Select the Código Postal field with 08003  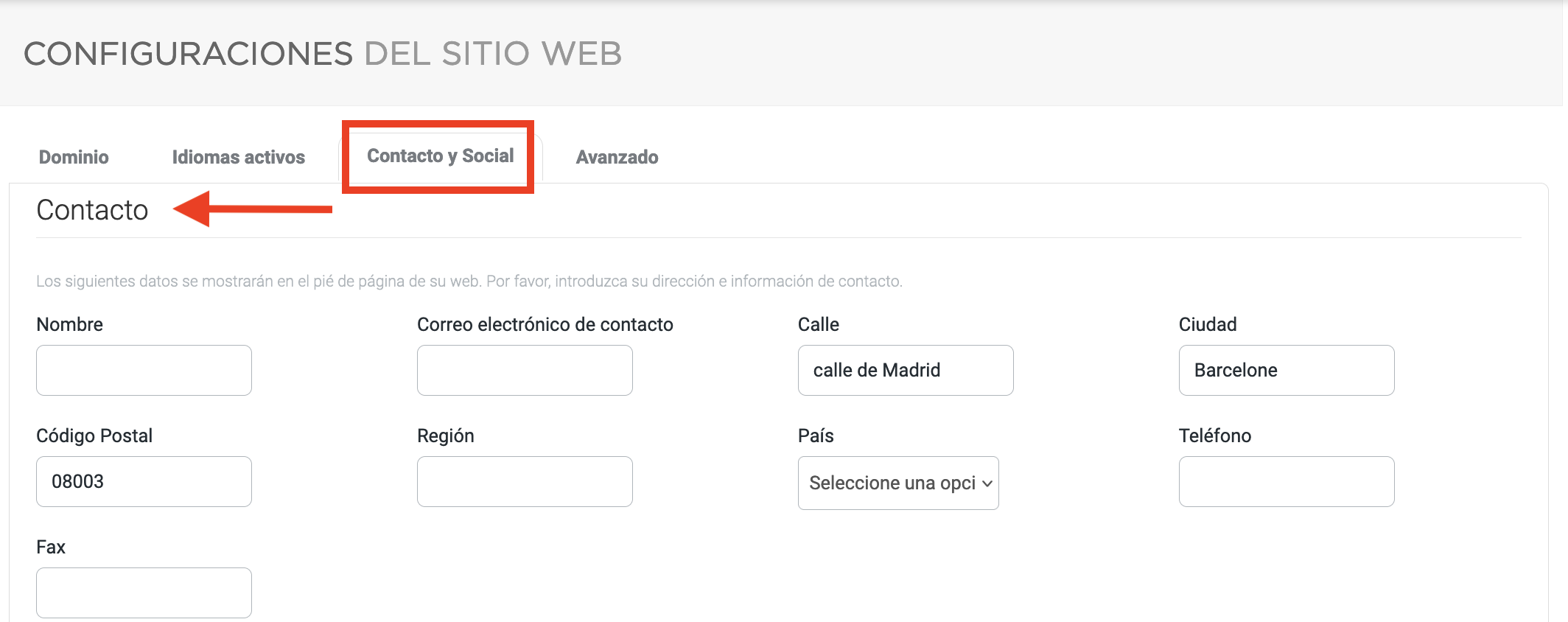tap(144, 481)
